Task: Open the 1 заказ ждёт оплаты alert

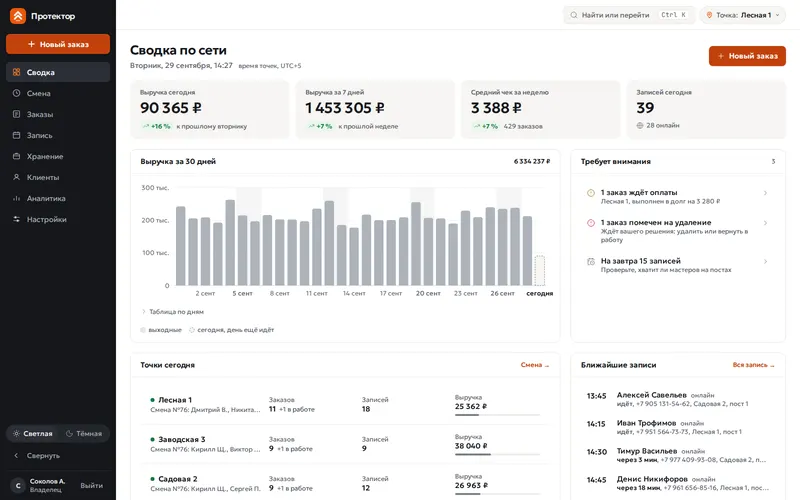Action: click(678, 196)
